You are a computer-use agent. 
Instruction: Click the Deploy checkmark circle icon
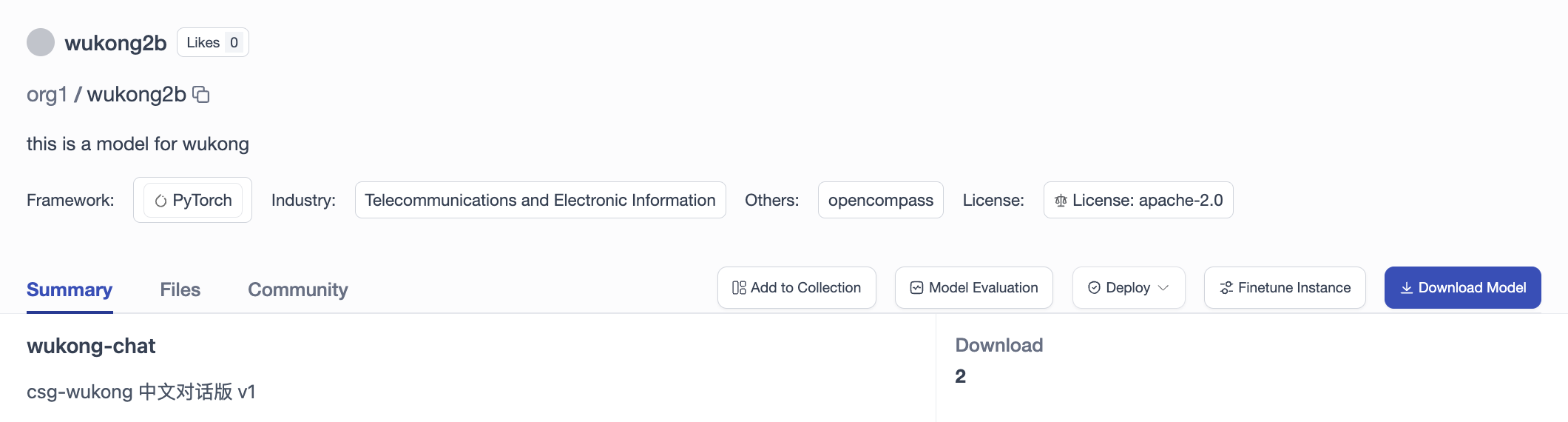[x=1094, y=288]
